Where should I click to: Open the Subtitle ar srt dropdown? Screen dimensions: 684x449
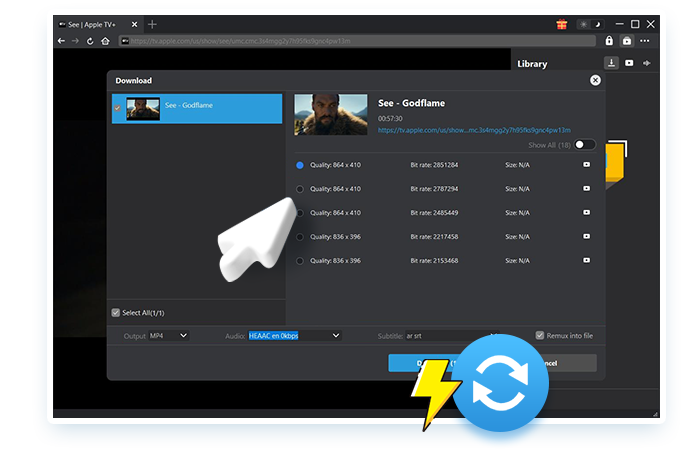pos(451,336)
